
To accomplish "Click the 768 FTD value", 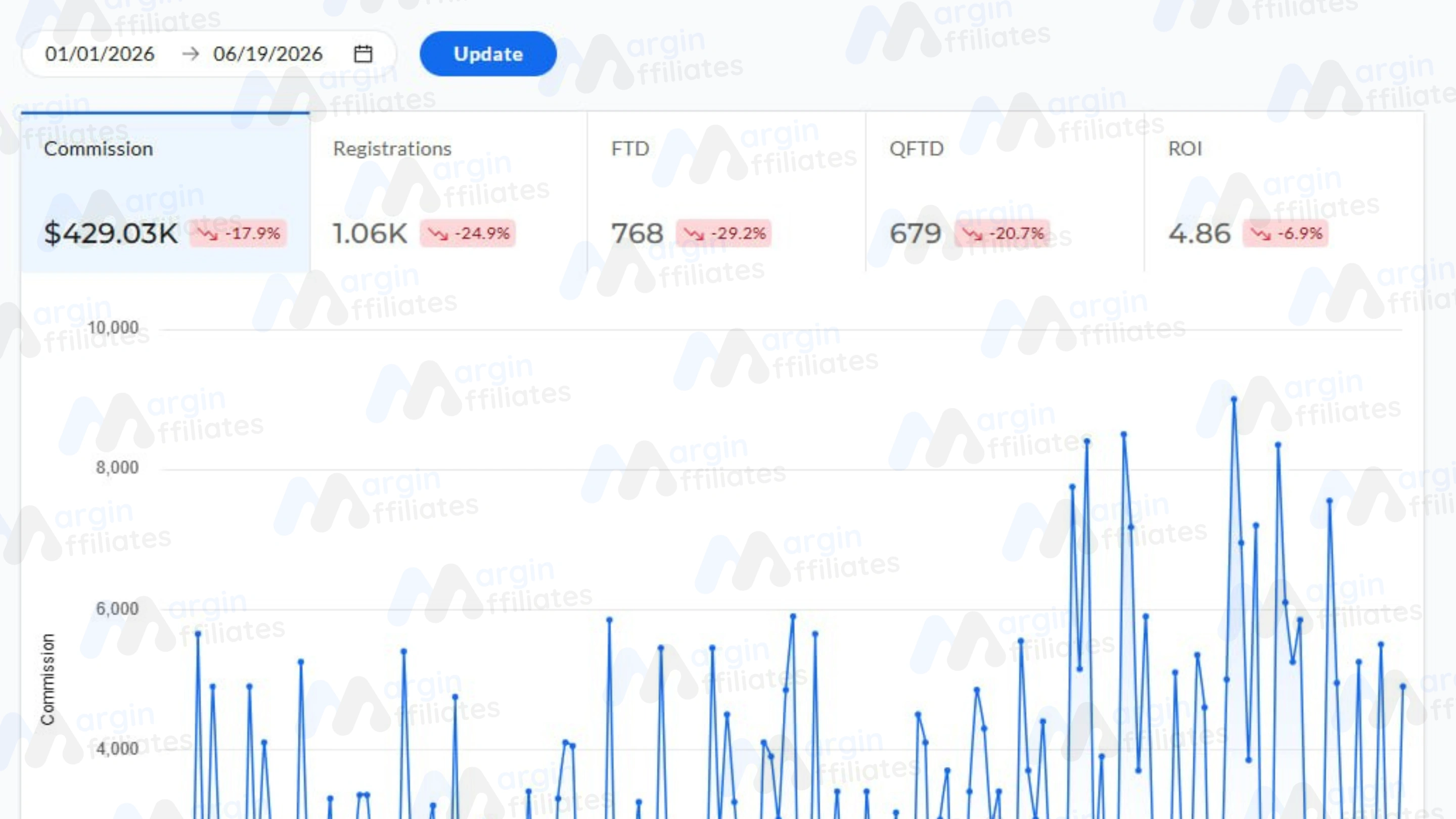I will [637, 234].
